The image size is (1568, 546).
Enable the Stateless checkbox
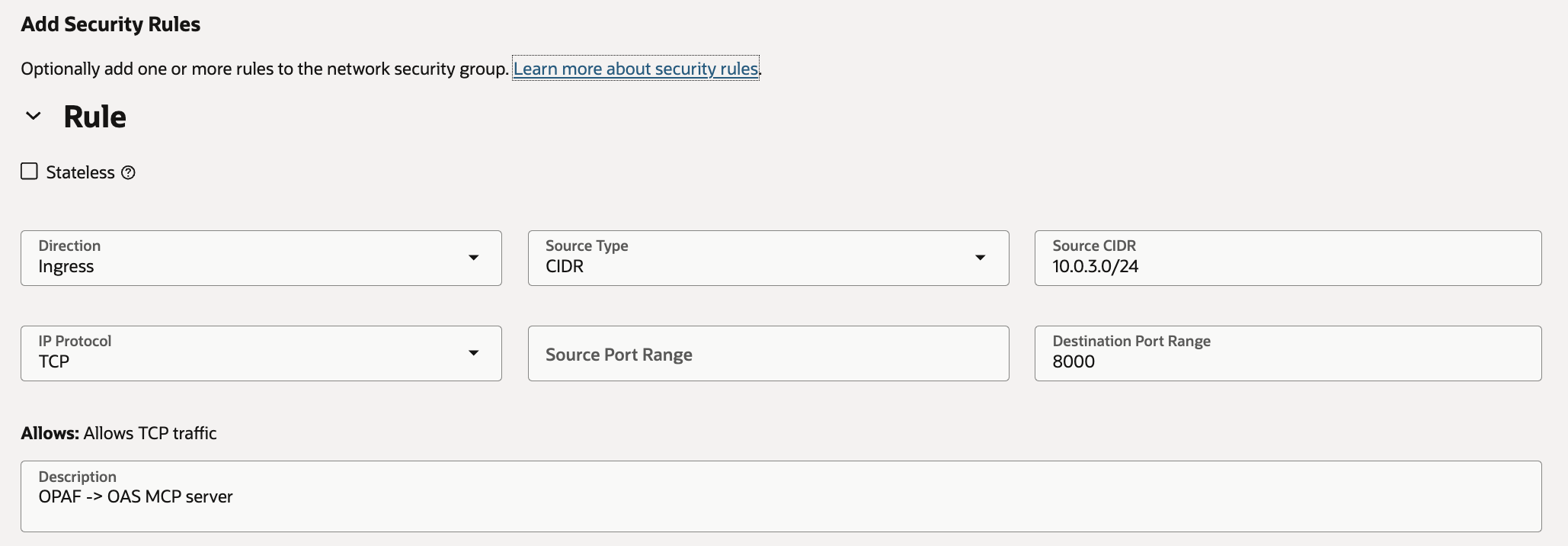tap(29, 171)
